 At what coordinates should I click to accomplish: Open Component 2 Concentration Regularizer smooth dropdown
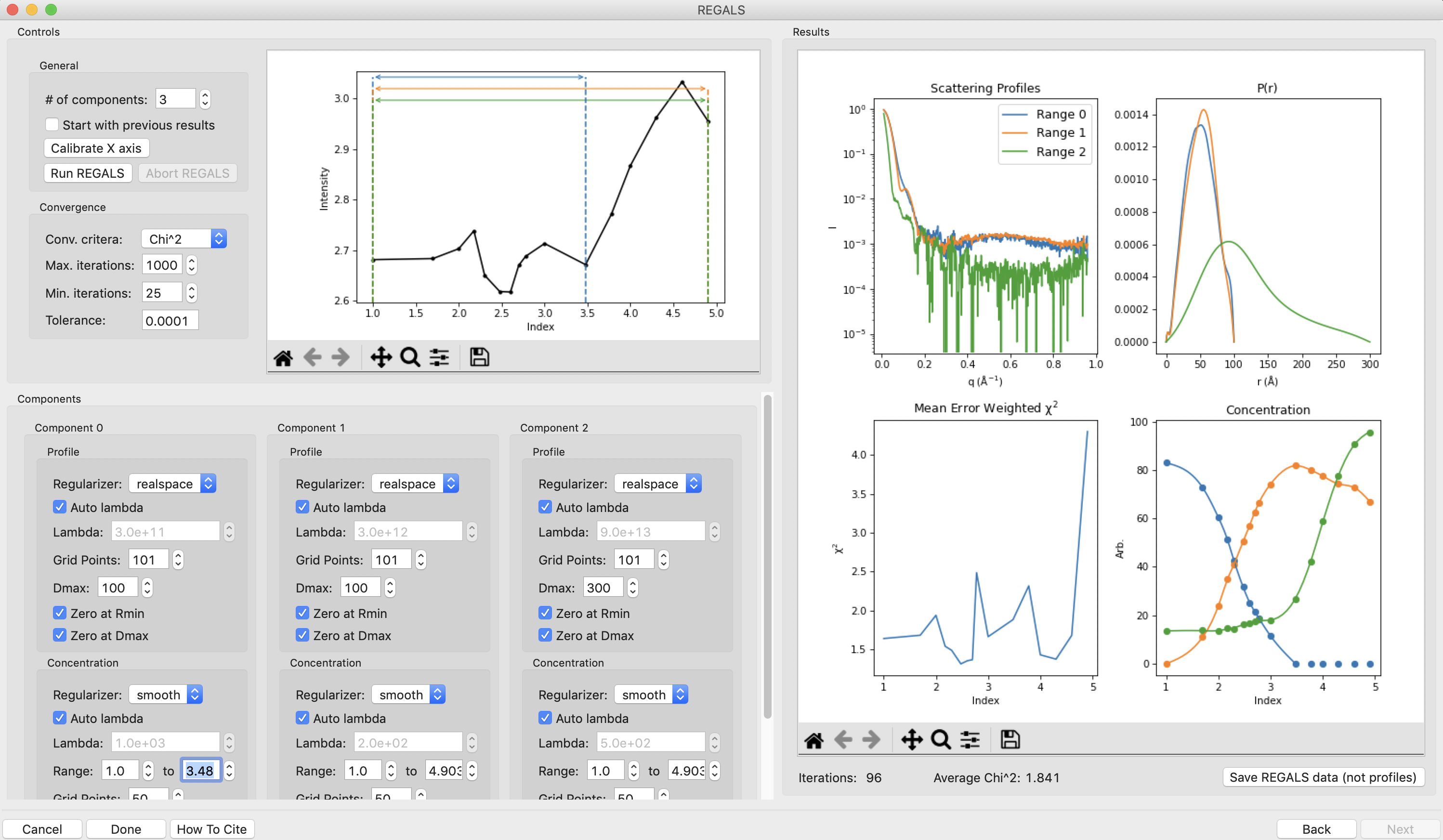(651, 694)
